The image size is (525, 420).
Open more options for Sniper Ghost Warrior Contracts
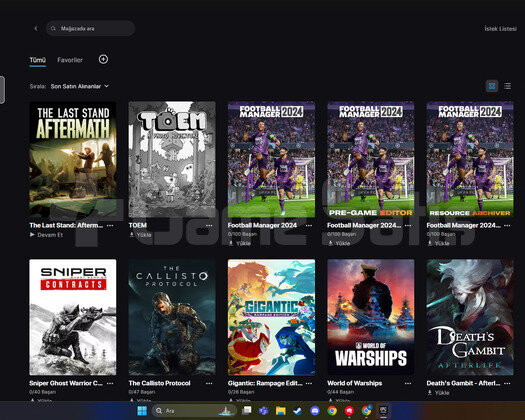110,383
